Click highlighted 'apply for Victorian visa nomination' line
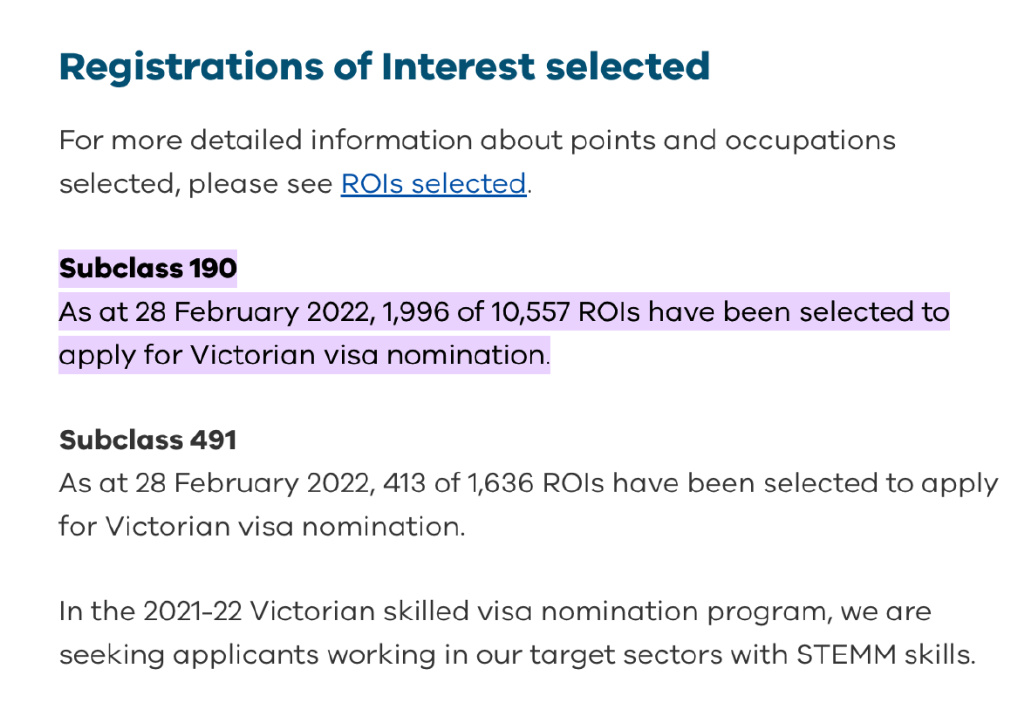 303,356
